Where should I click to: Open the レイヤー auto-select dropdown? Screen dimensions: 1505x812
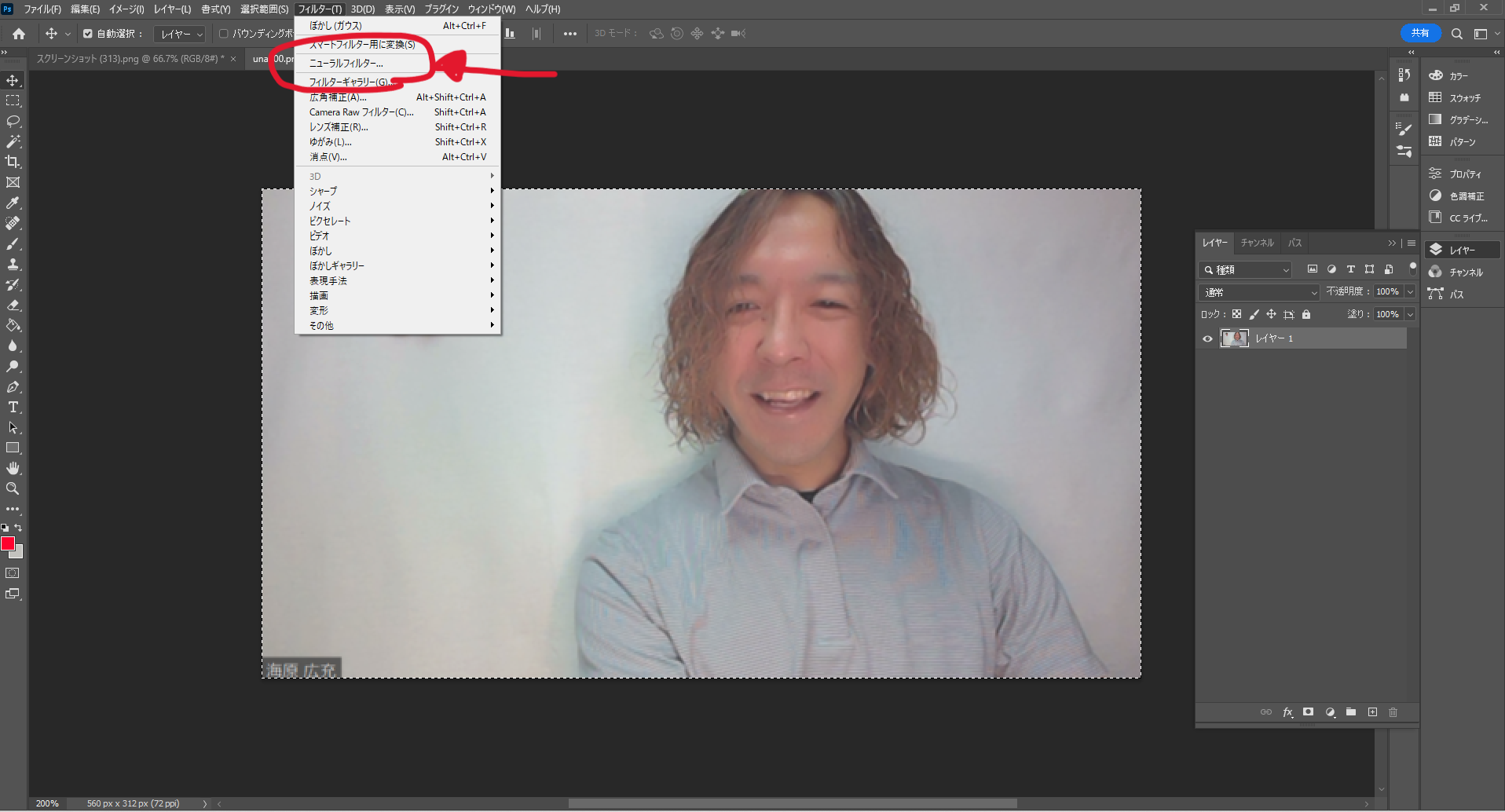[x=180, y=34]
